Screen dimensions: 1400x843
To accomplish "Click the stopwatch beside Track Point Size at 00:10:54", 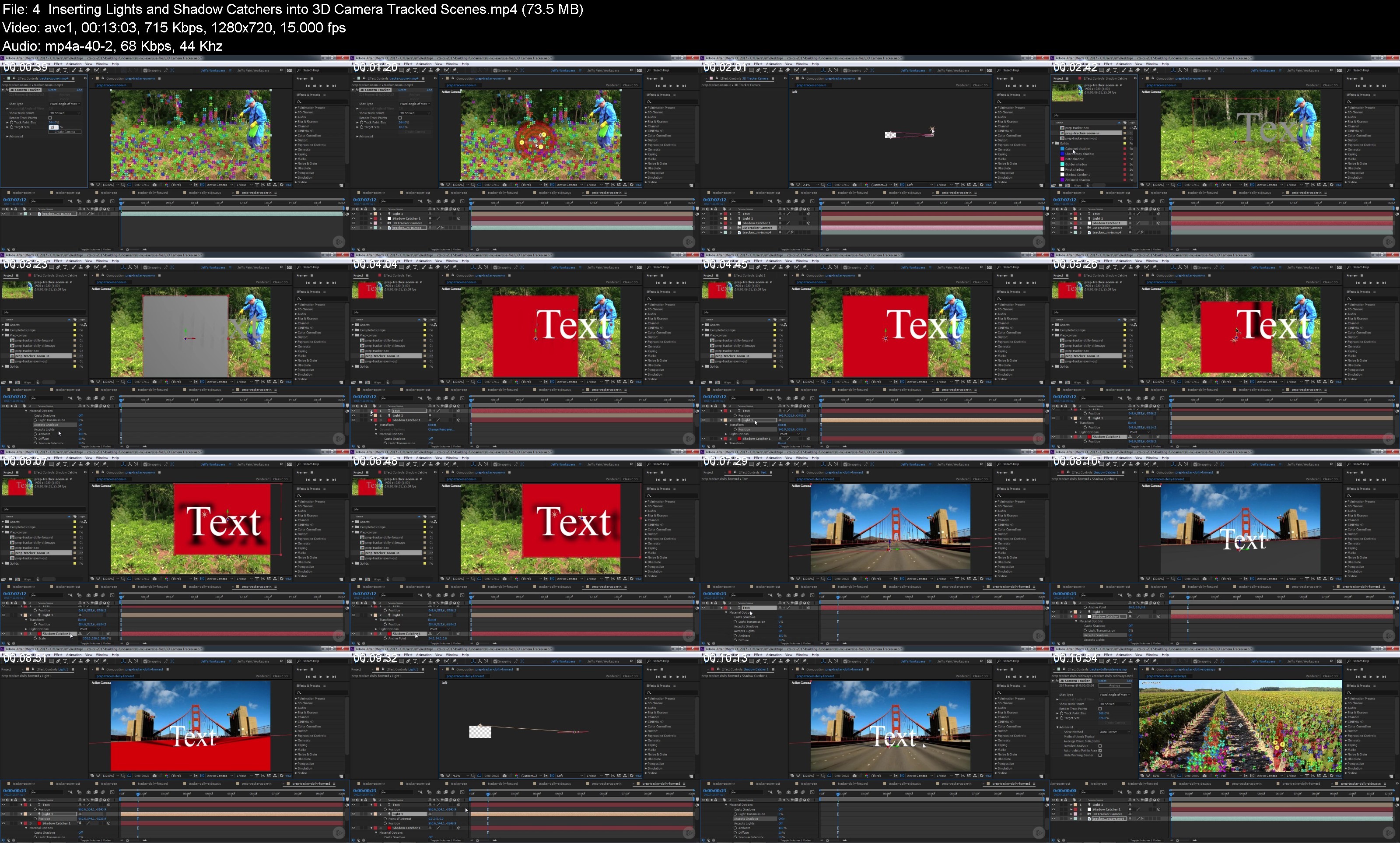I will coord(1062,713).
